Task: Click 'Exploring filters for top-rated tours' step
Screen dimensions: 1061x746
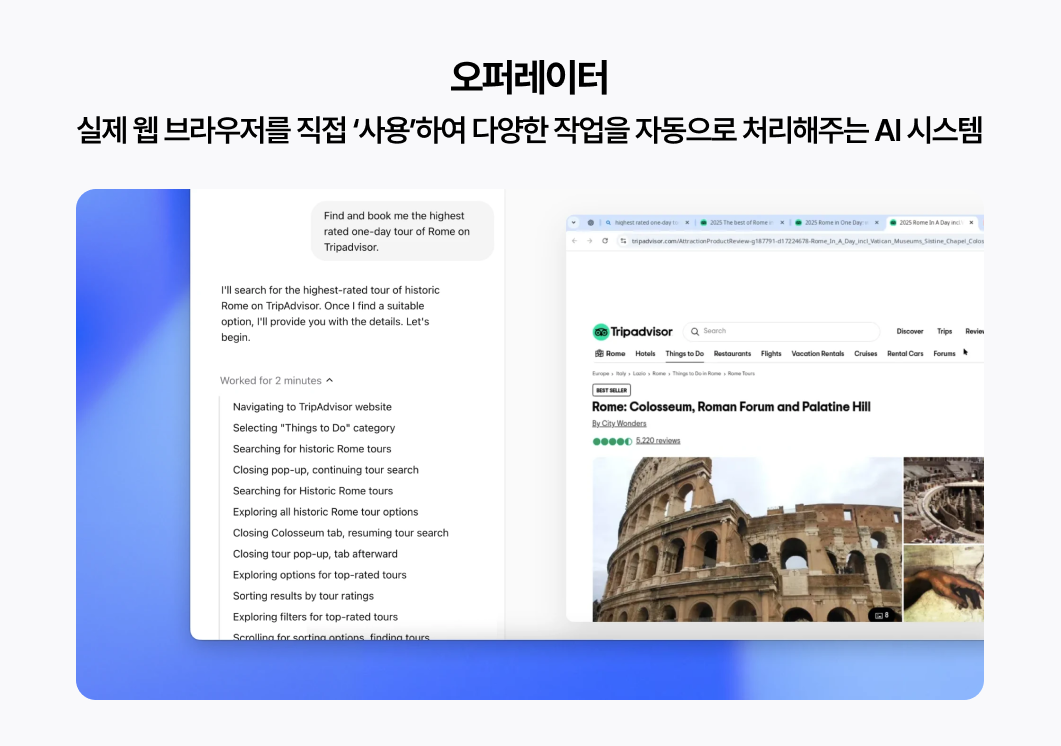Action: point(315,617)
